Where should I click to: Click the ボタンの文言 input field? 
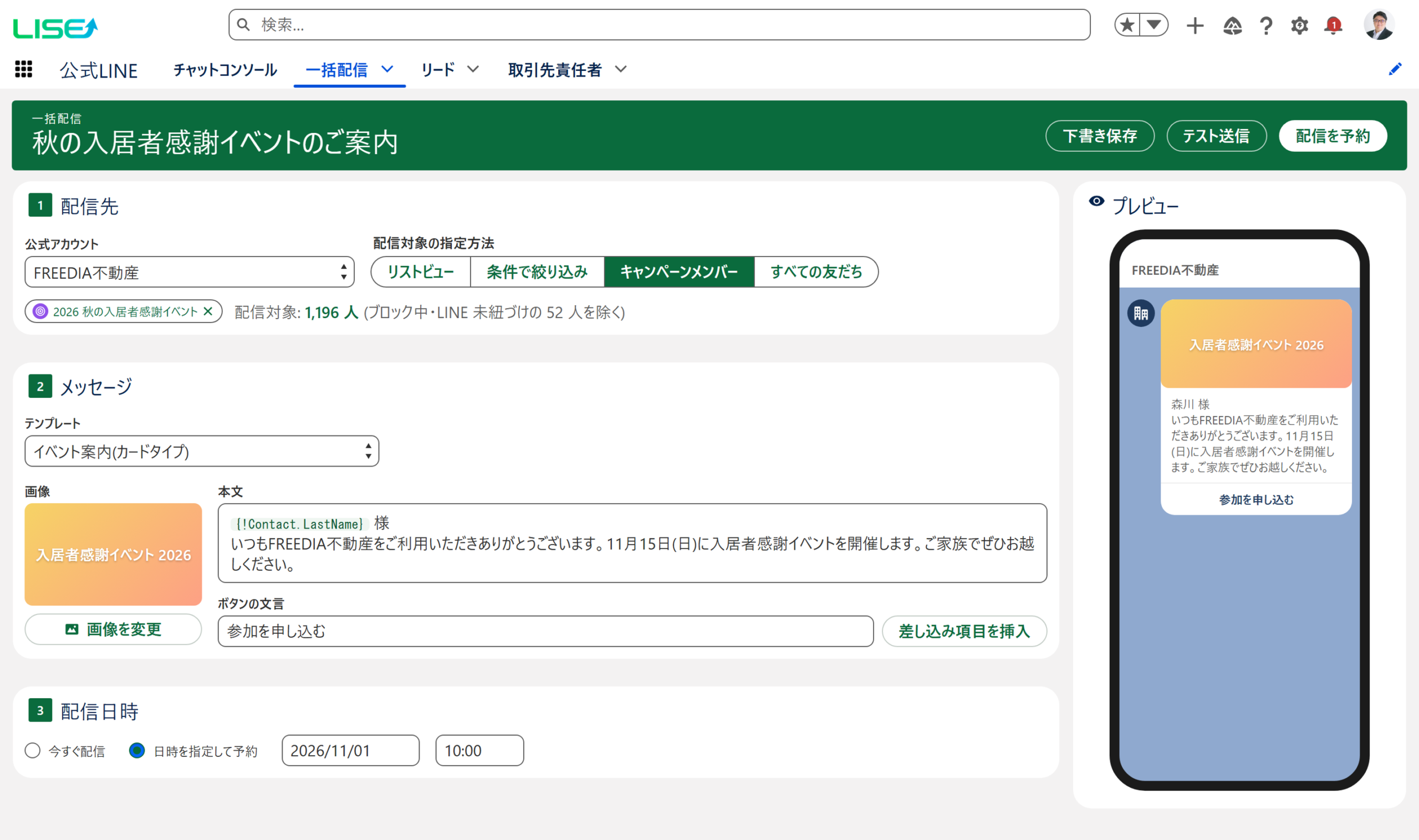[545, 631]
